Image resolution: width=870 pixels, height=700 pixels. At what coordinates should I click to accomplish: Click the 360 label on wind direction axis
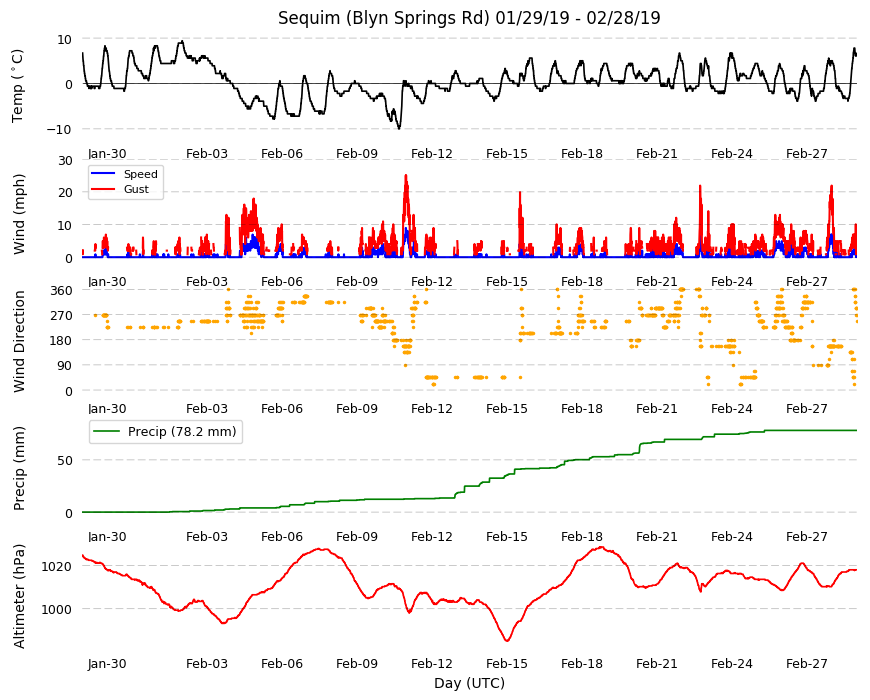tap(61, 291)
